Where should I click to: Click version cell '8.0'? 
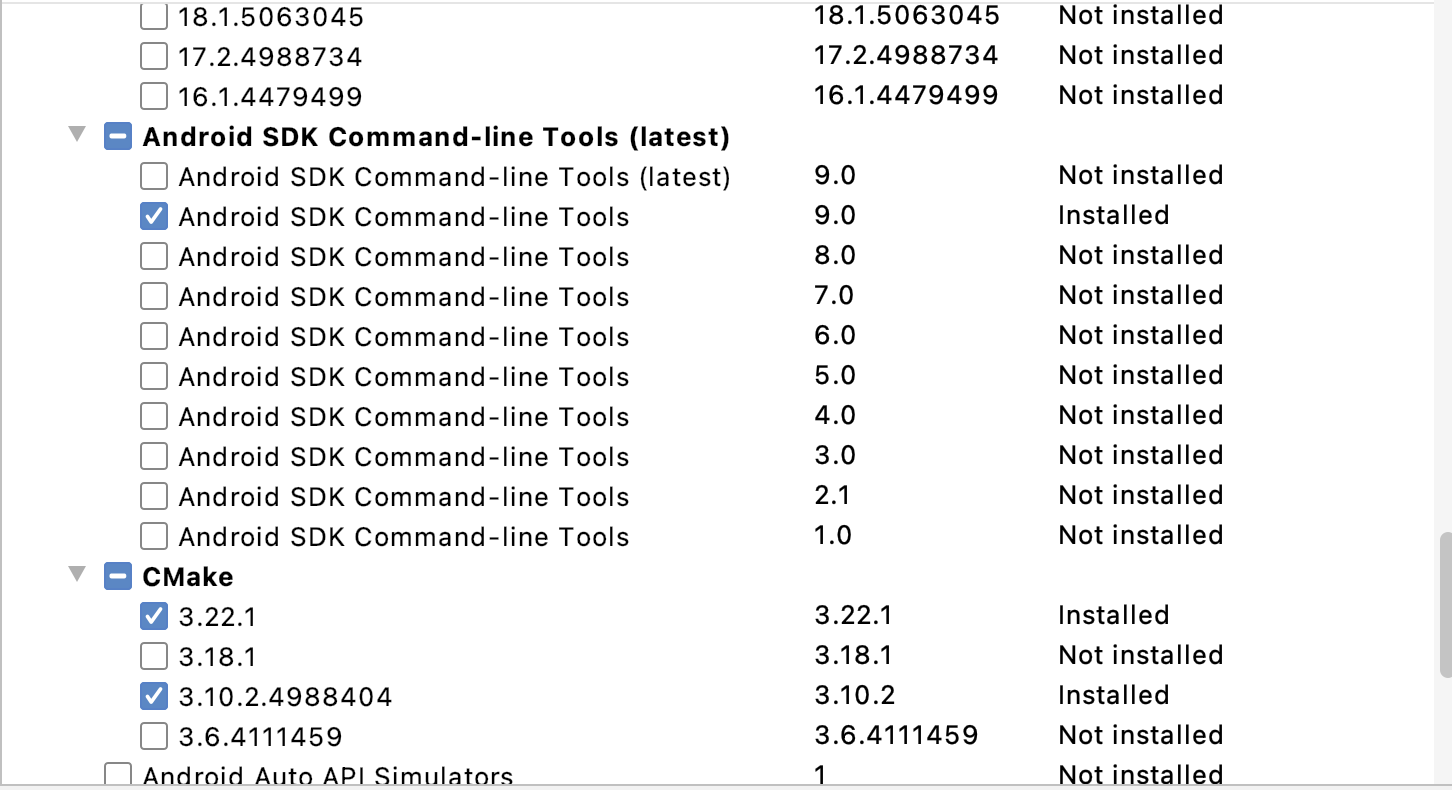835,255
